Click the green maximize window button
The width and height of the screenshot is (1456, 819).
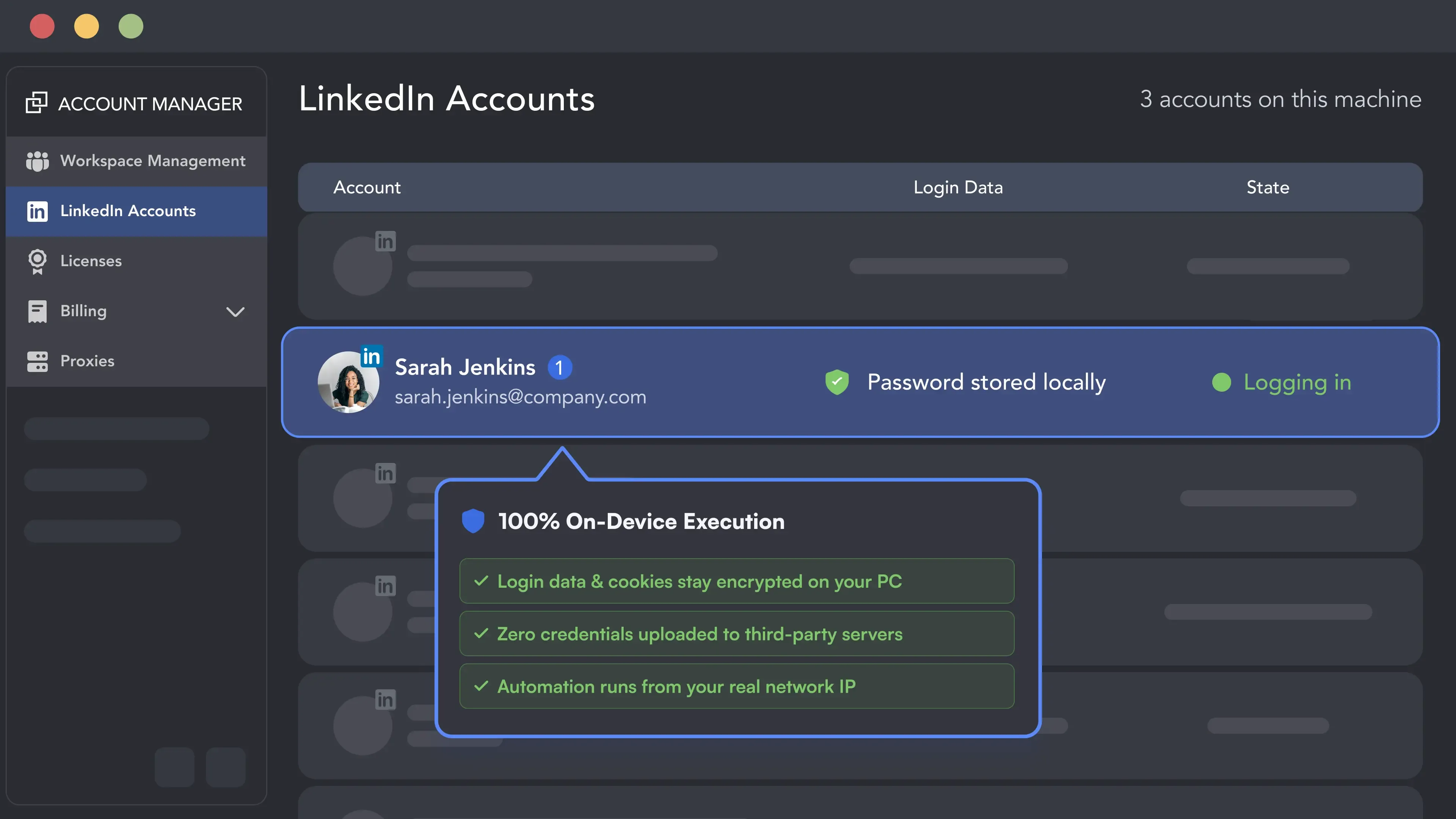130,26
